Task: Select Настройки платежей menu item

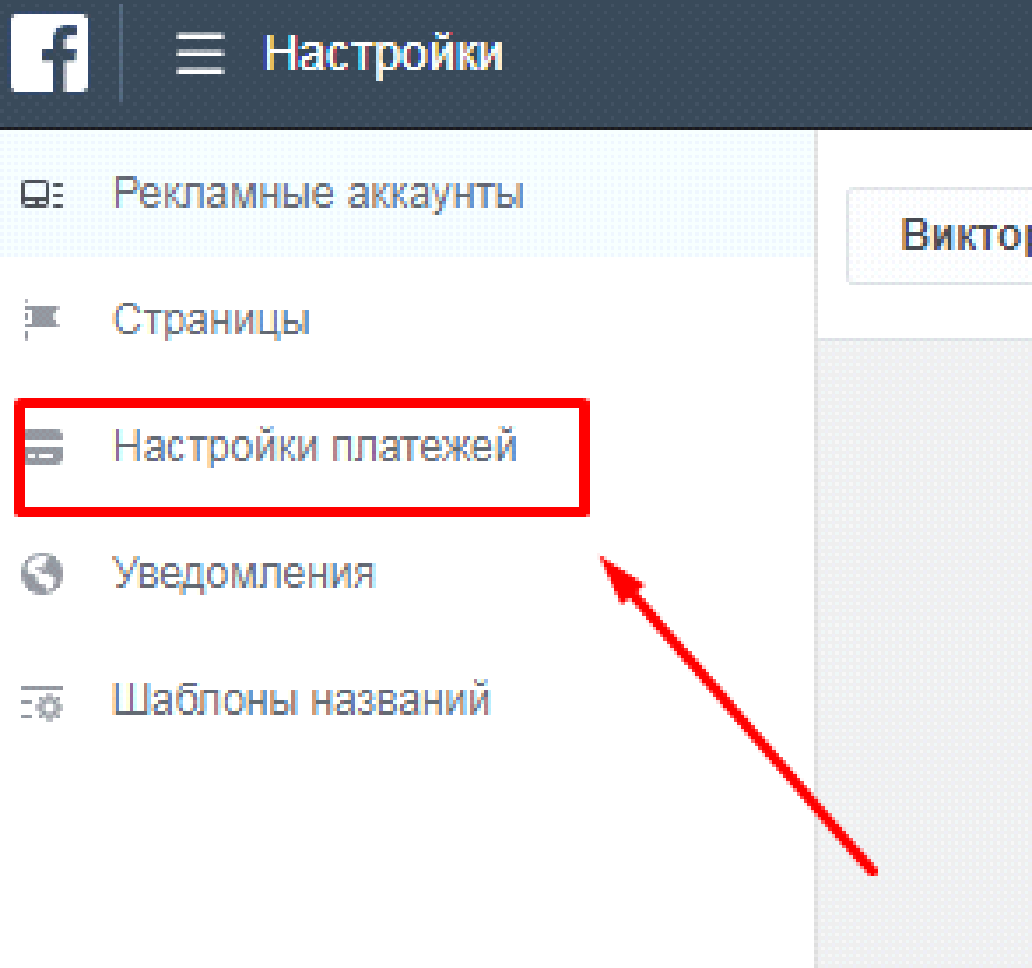Action: (x=315, y=446)
